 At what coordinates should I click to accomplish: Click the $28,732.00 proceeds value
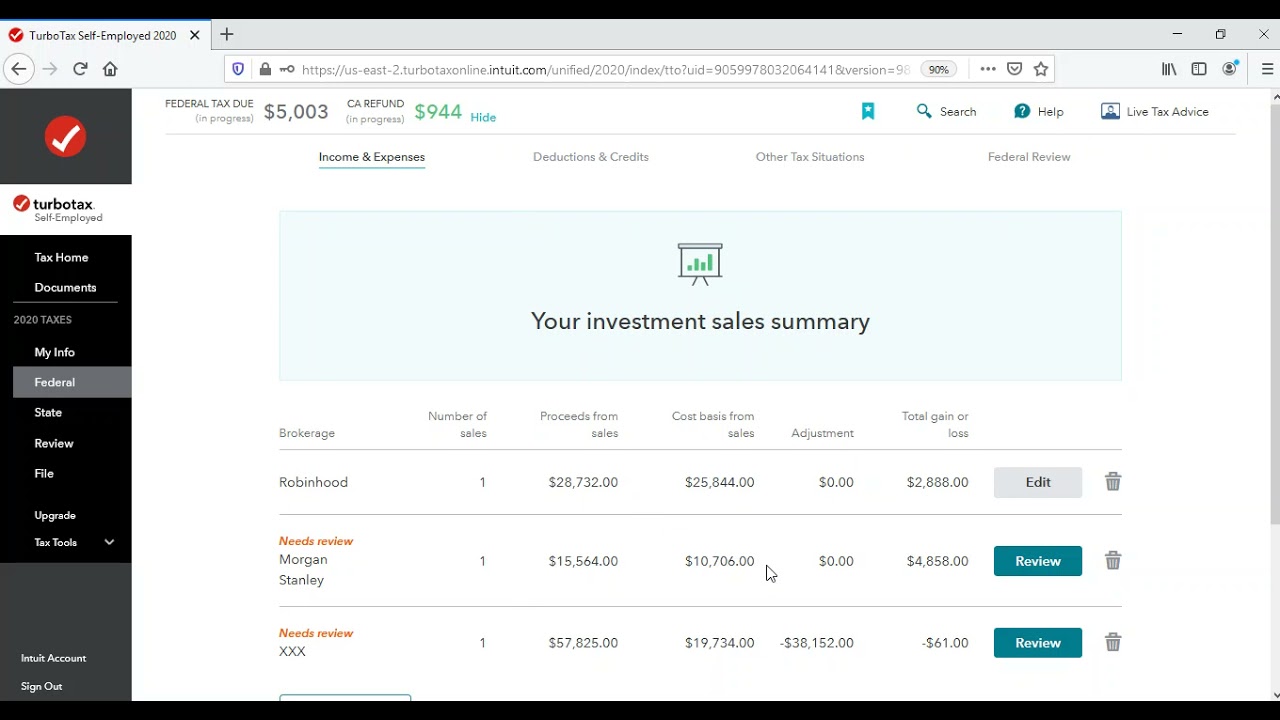pos(583,482)
